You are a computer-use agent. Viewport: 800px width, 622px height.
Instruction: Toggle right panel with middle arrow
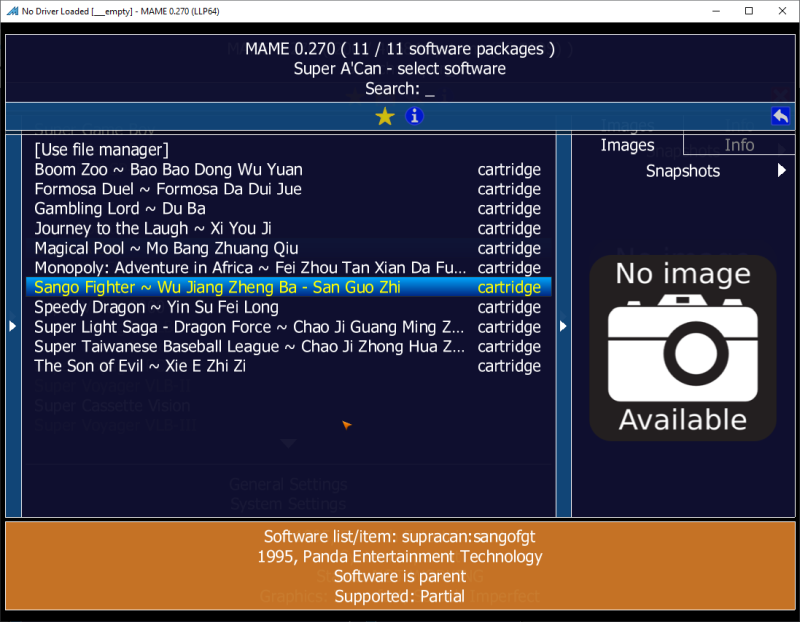[x=563, y=326]
